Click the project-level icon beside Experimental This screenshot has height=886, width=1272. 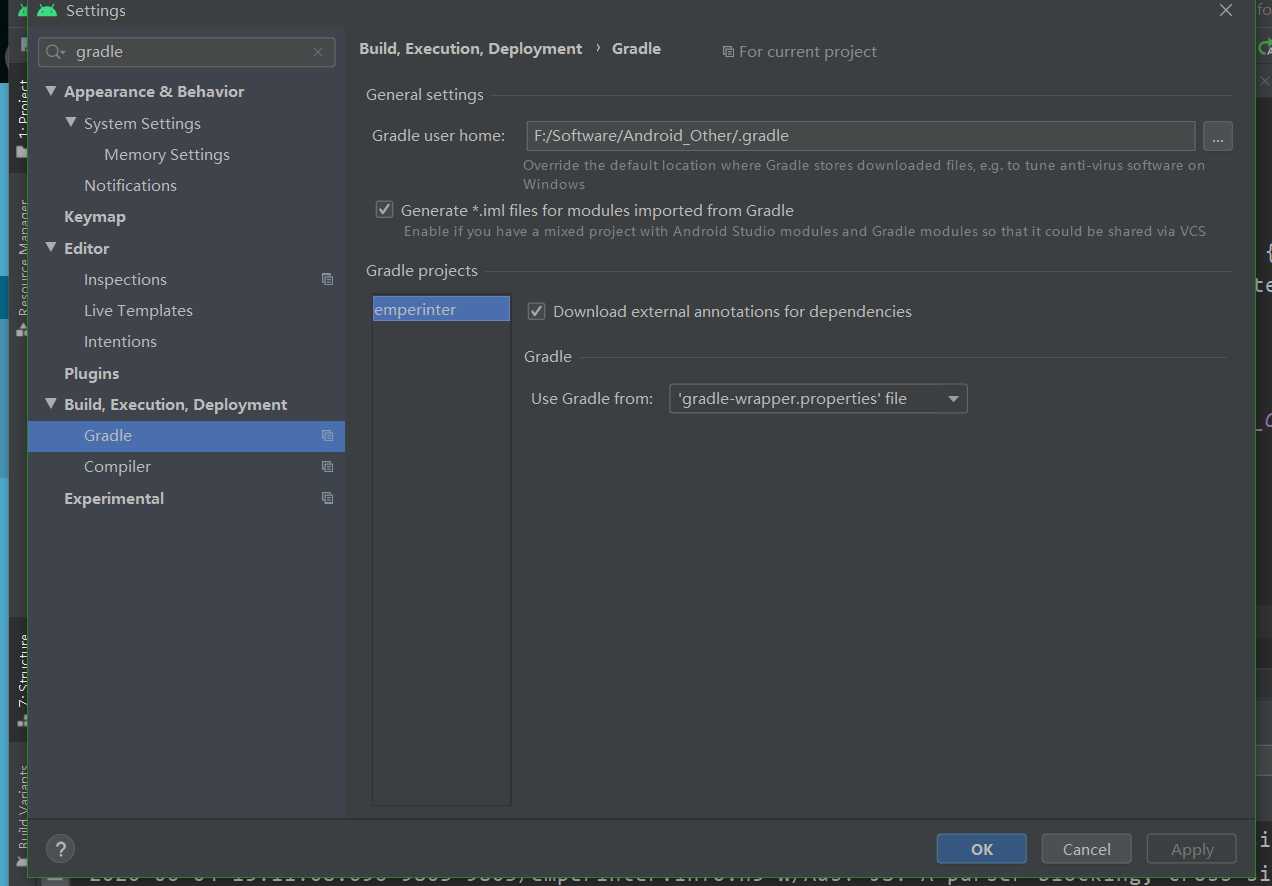tap(327, 498)
